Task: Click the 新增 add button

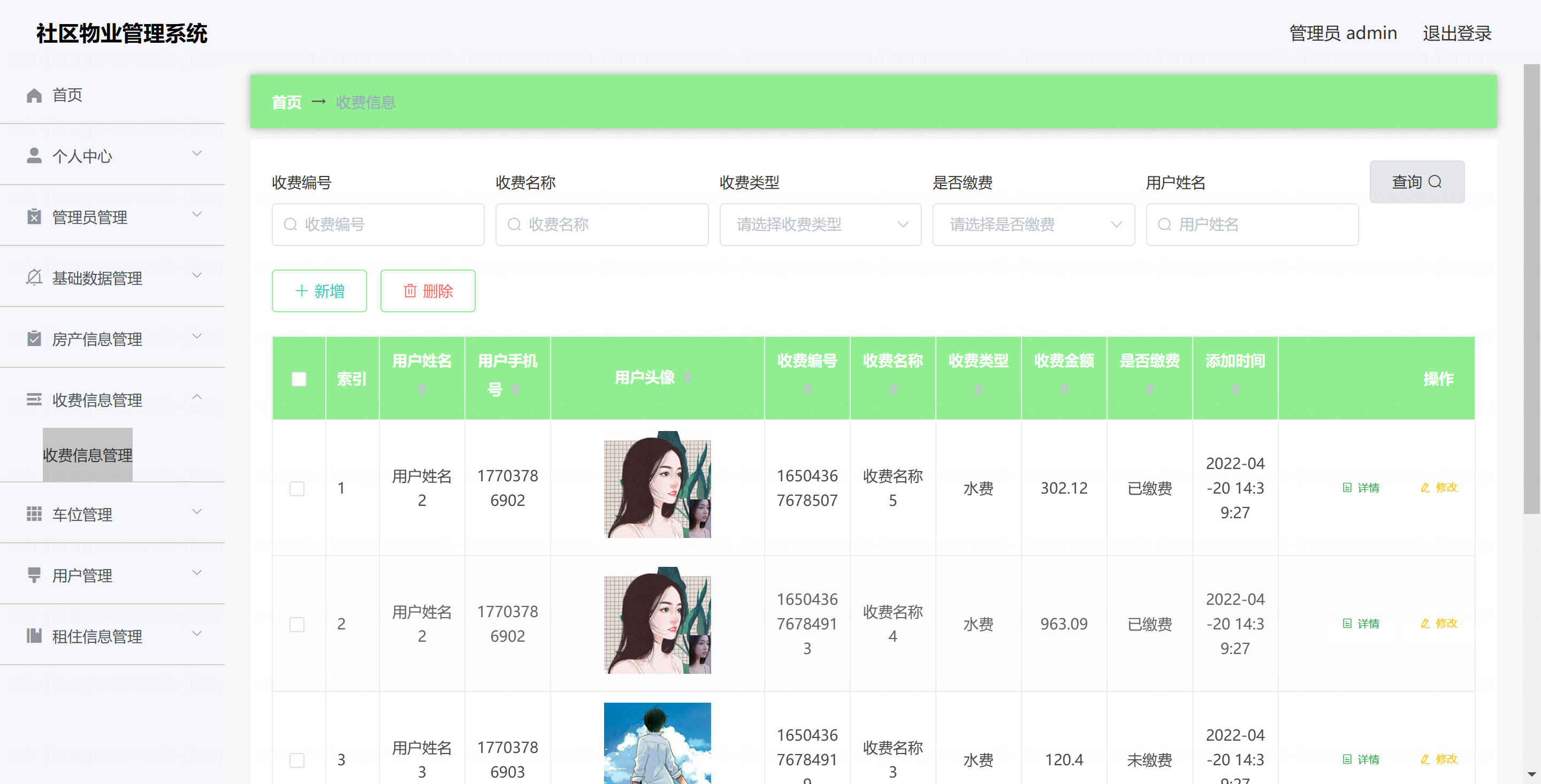Action: (x=319, y=290)
